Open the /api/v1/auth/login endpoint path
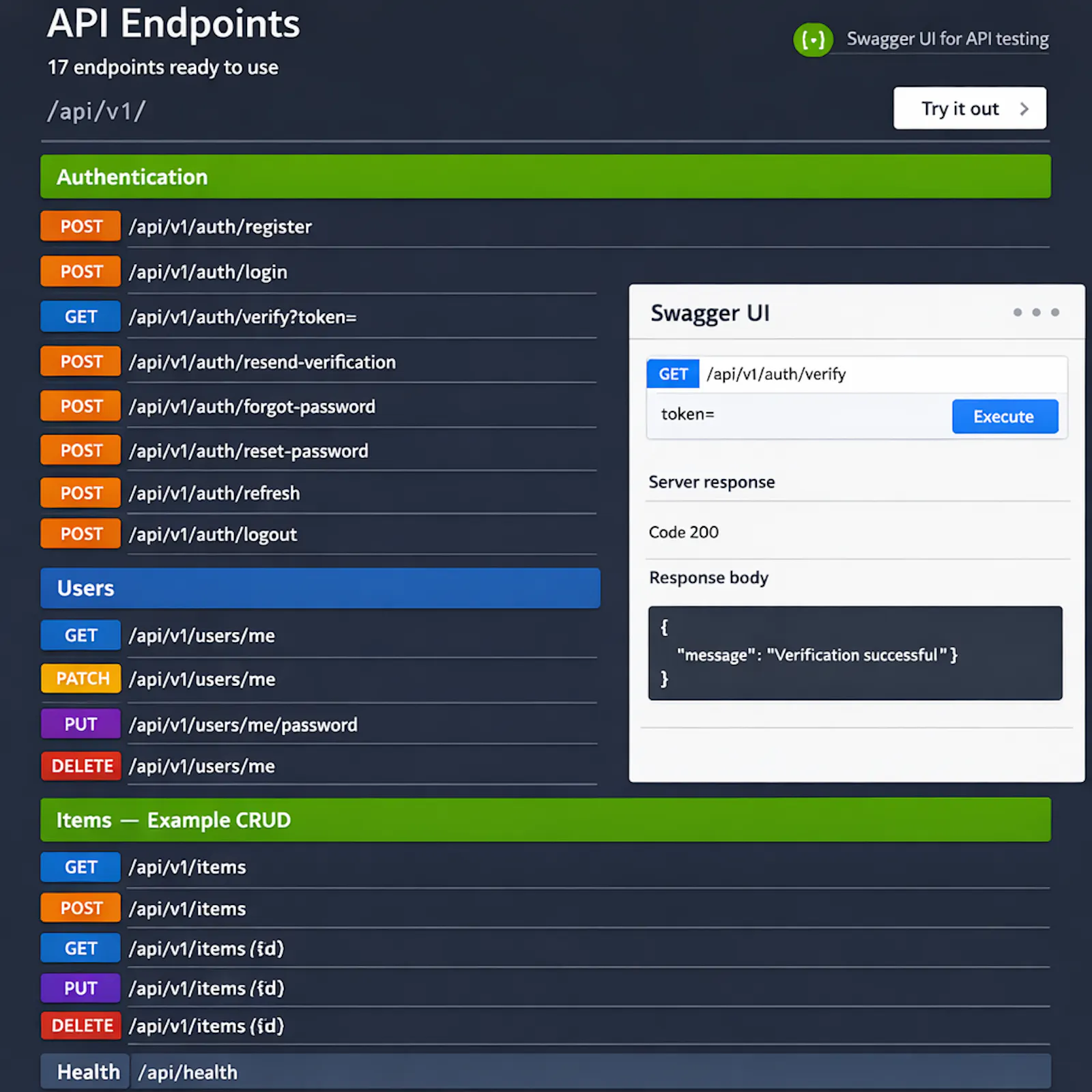Screen dimensions: 1092x1092 [x=208, y=272]
